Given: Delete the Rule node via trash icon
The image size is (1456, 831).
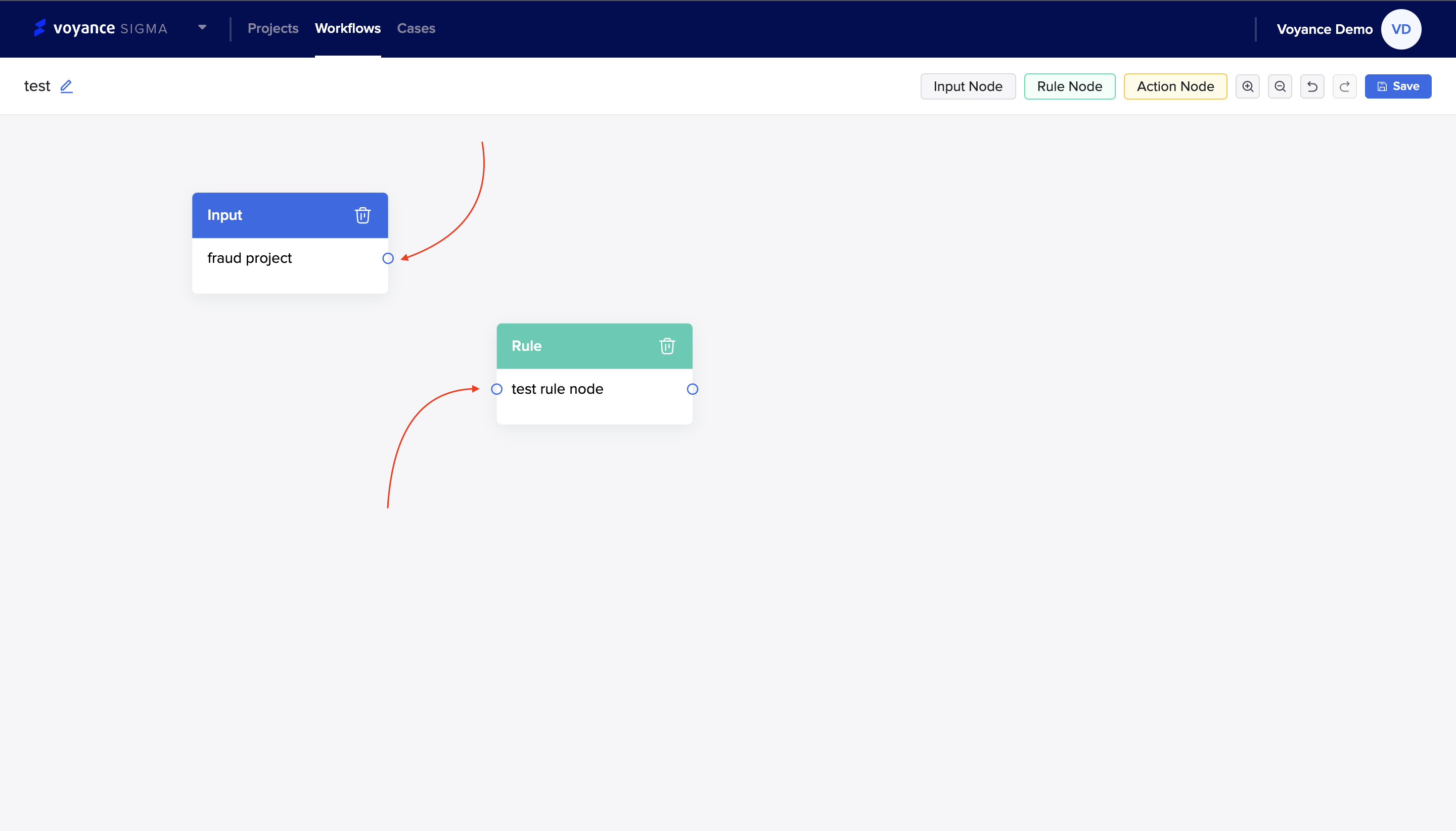Looking at the screenshot, I should click(x=667, y=346).
